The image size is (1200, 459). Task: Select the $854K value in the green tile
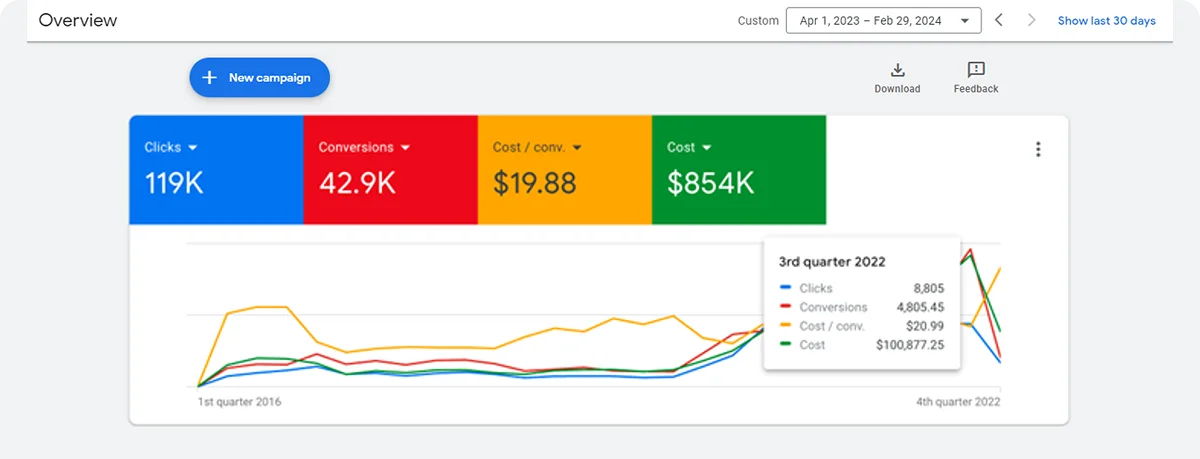(x=710, y=184)
